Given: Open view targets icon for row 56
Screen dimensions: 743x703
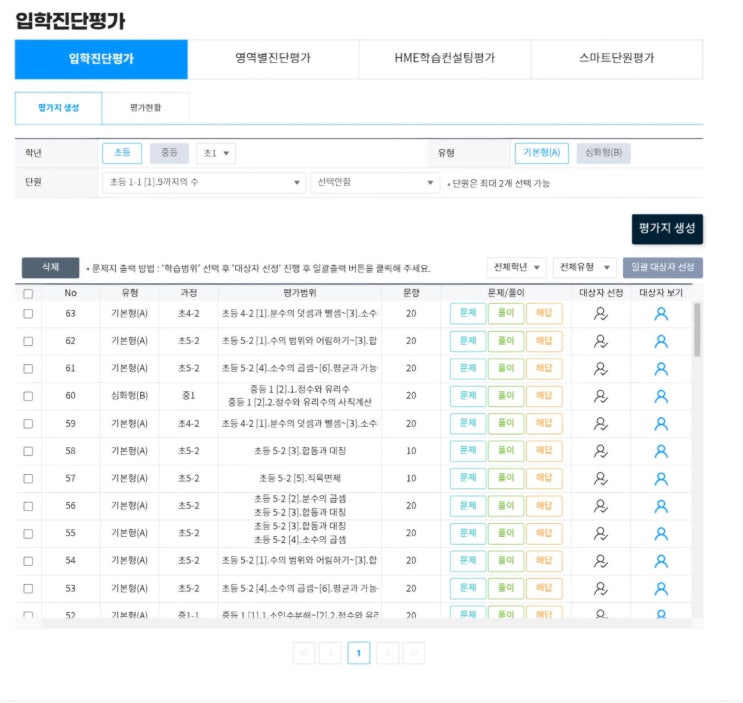Looking at the screenshot, I should point(660,506).
